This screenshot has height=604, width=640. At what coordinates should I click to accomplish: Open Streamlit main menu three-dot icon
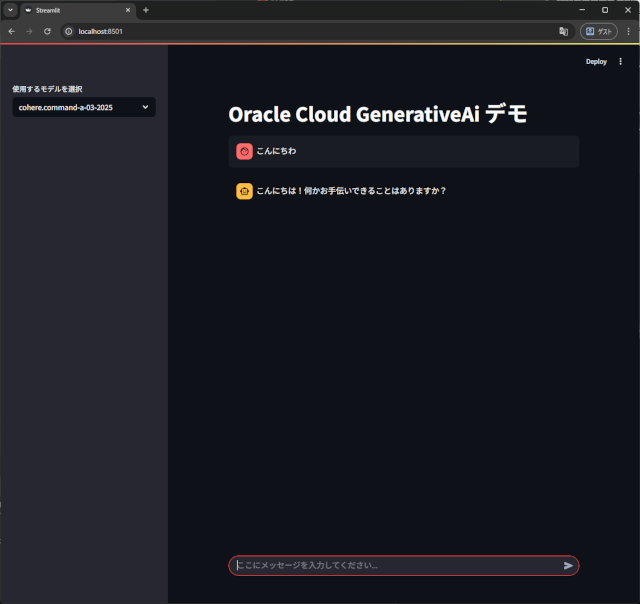tap(620, 61)
